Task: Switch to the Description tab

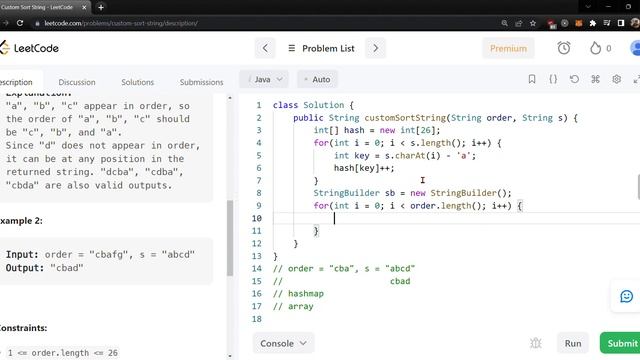Action: tap(16, 82)
